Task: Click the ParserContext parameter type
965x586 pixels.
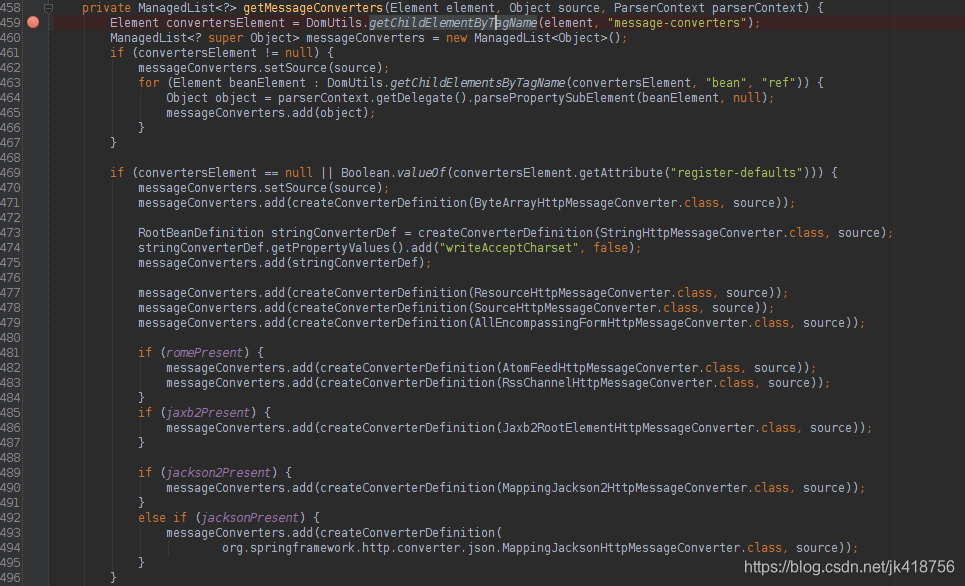Action: [660, 8]
